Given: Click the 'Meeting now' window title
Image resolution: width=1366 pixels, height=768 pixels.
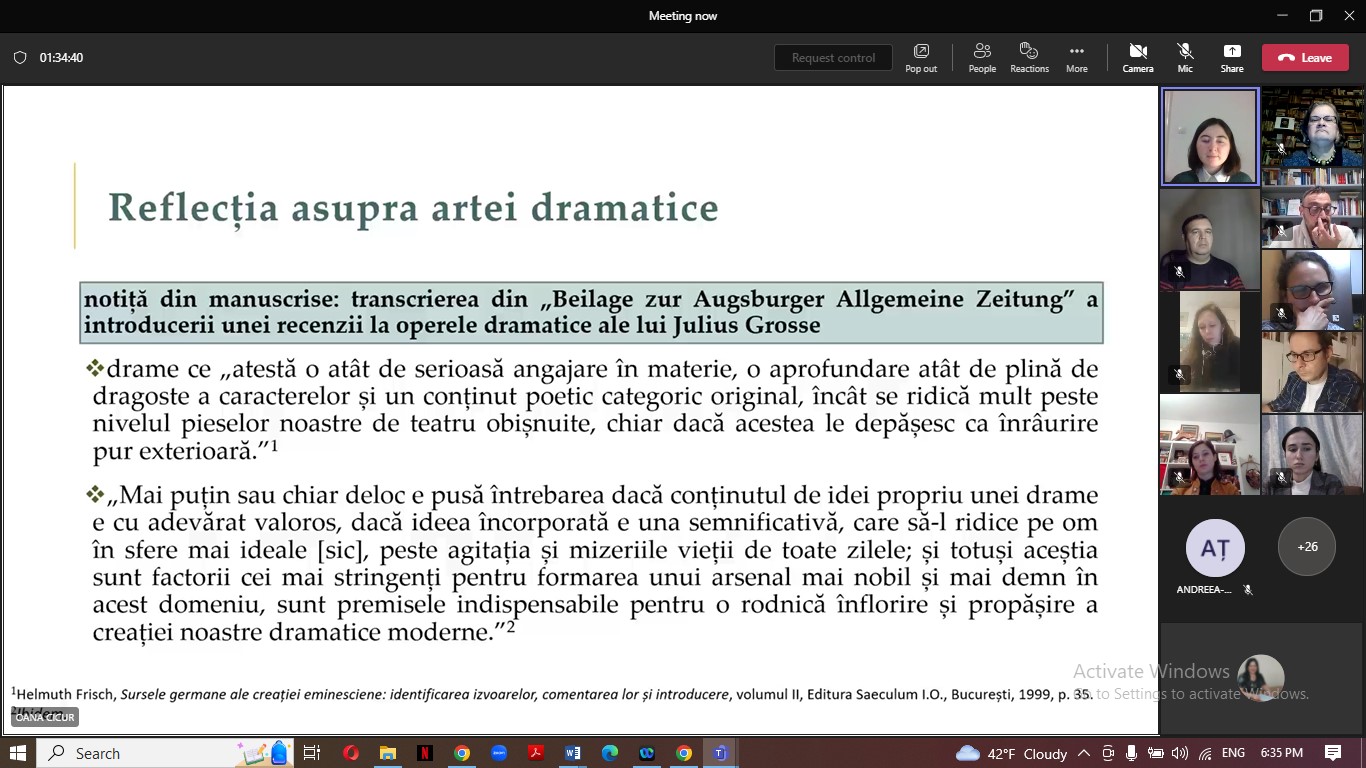Looking at the screenshot, I should (x=683, y=16).
